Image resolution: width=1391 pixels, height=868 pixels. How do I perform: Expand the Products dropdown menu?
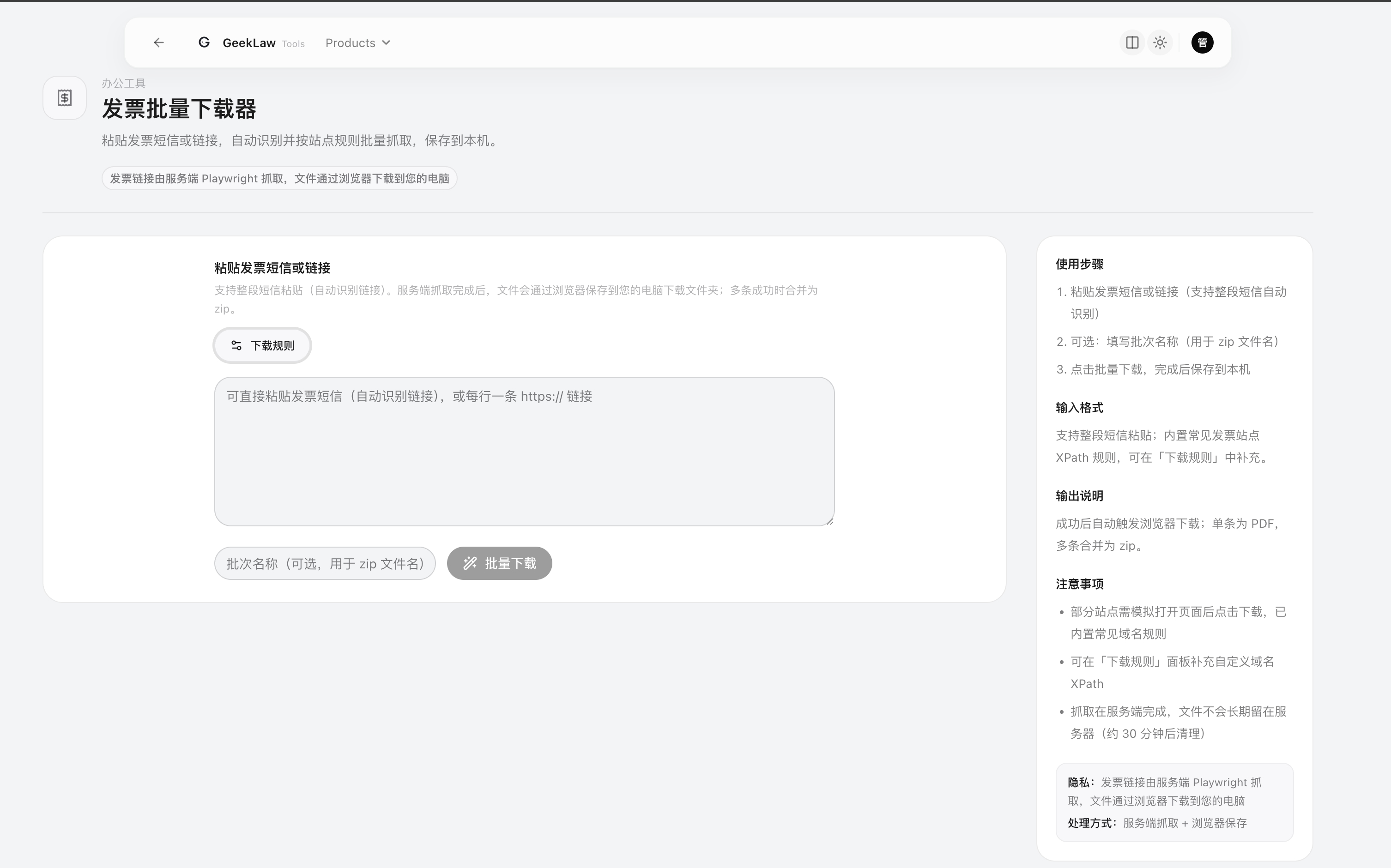[x=357, y=43]
